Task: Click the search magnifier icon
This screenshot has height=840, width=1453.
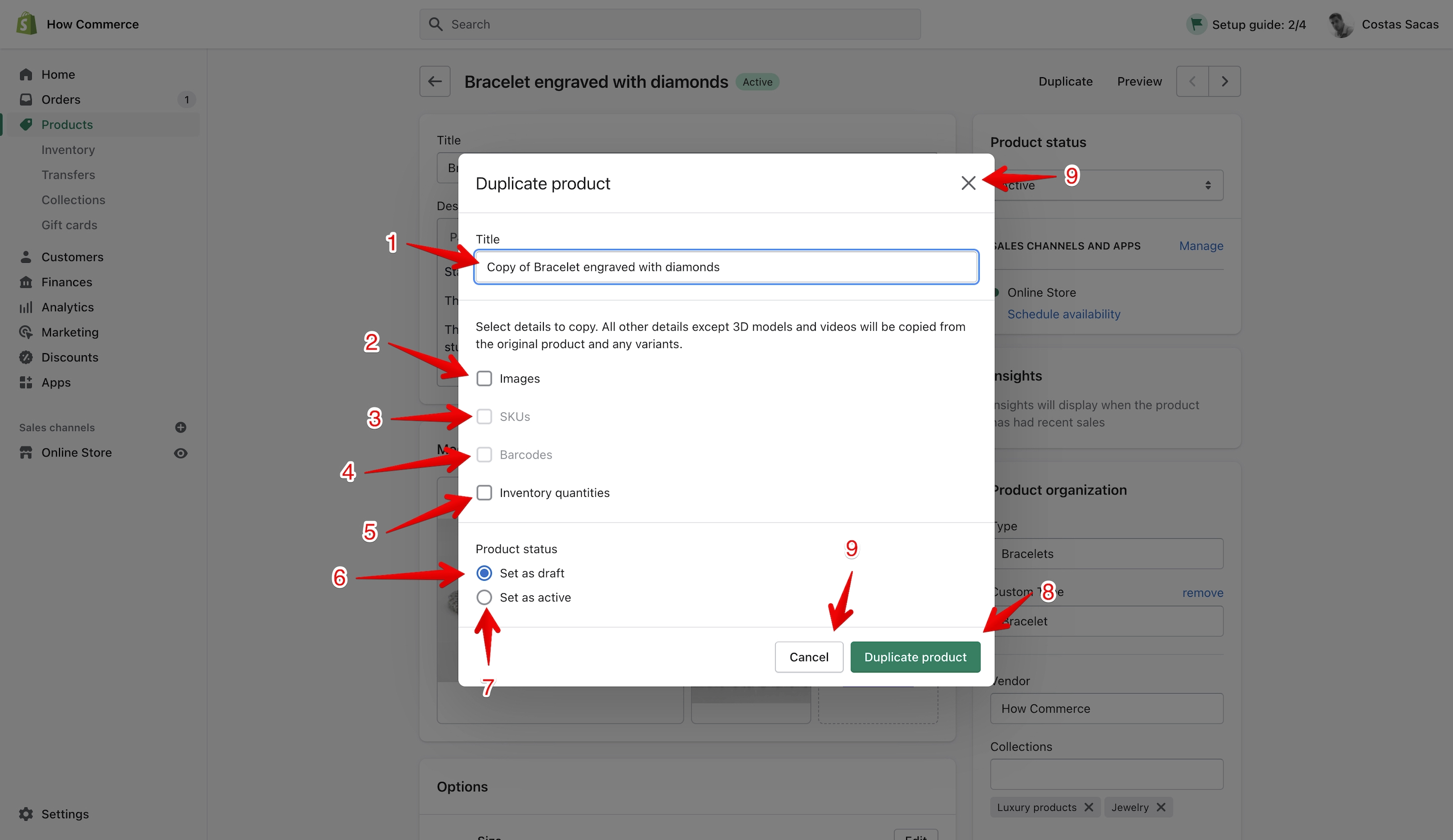Action: coord(436,24)
